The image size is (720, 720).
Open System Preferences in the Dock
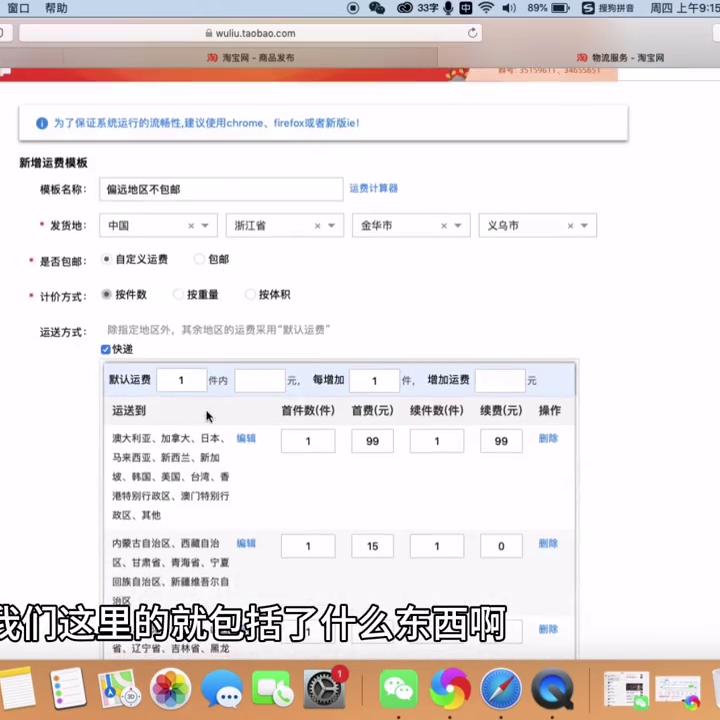pyautogui.click(x=324, y=689)
